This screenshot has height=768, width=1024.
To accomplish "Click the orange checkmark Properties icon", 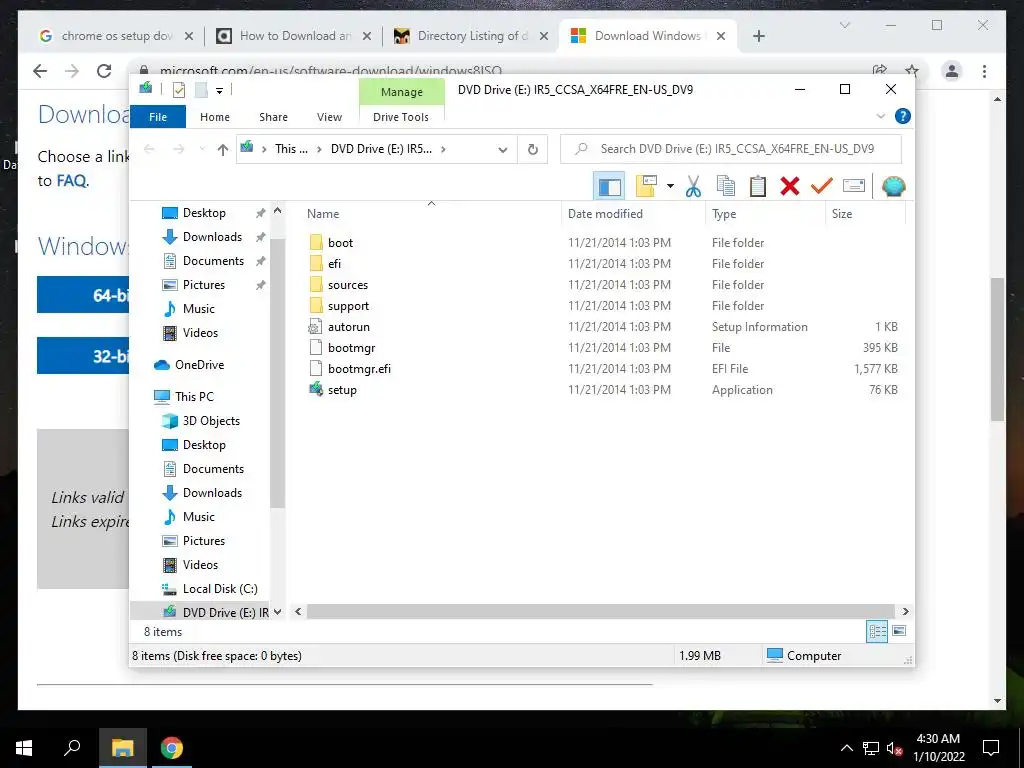I will [822, 186].
